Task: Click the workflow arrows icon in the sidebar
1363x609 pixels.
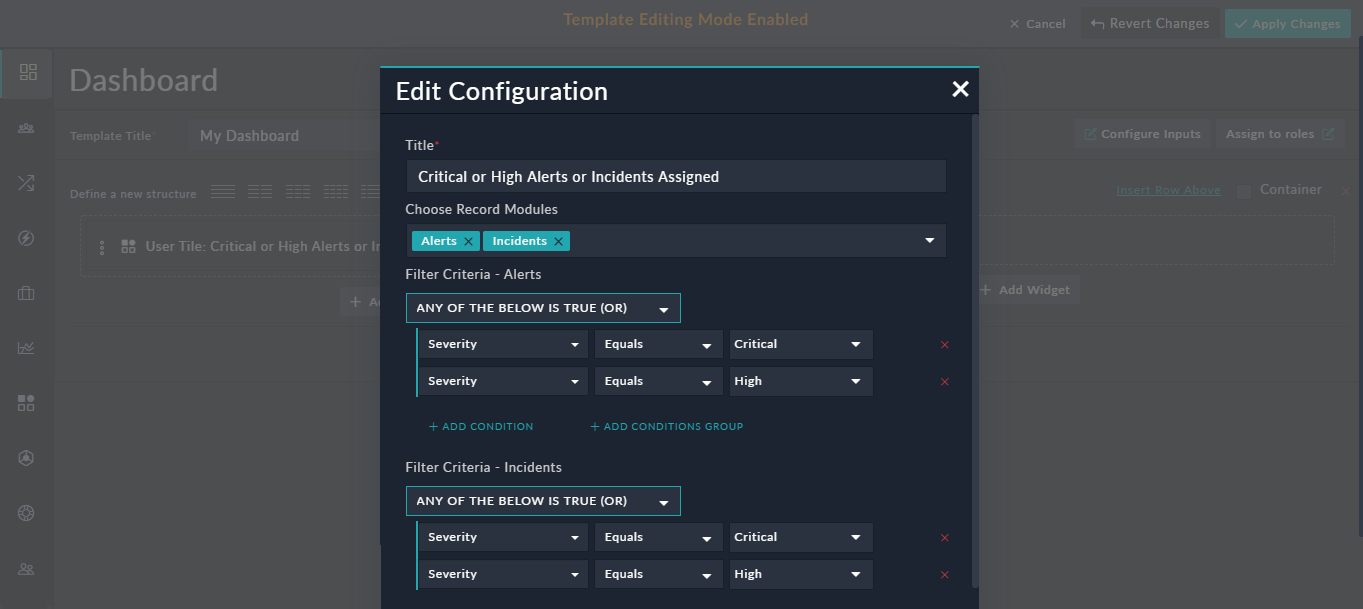Action: click(x=27, y=183)
